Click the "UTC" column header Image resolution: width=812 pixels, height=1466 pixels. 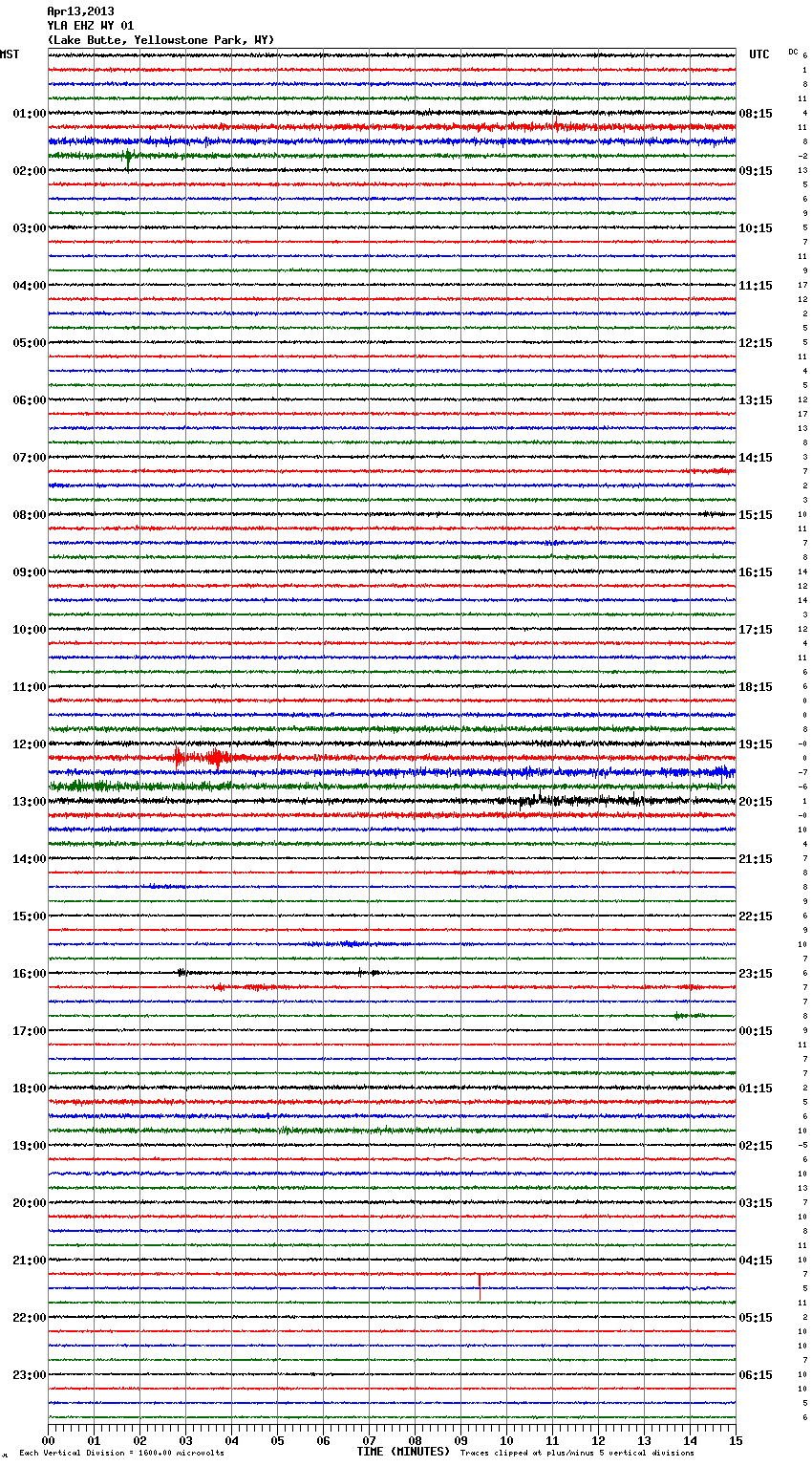759,54
